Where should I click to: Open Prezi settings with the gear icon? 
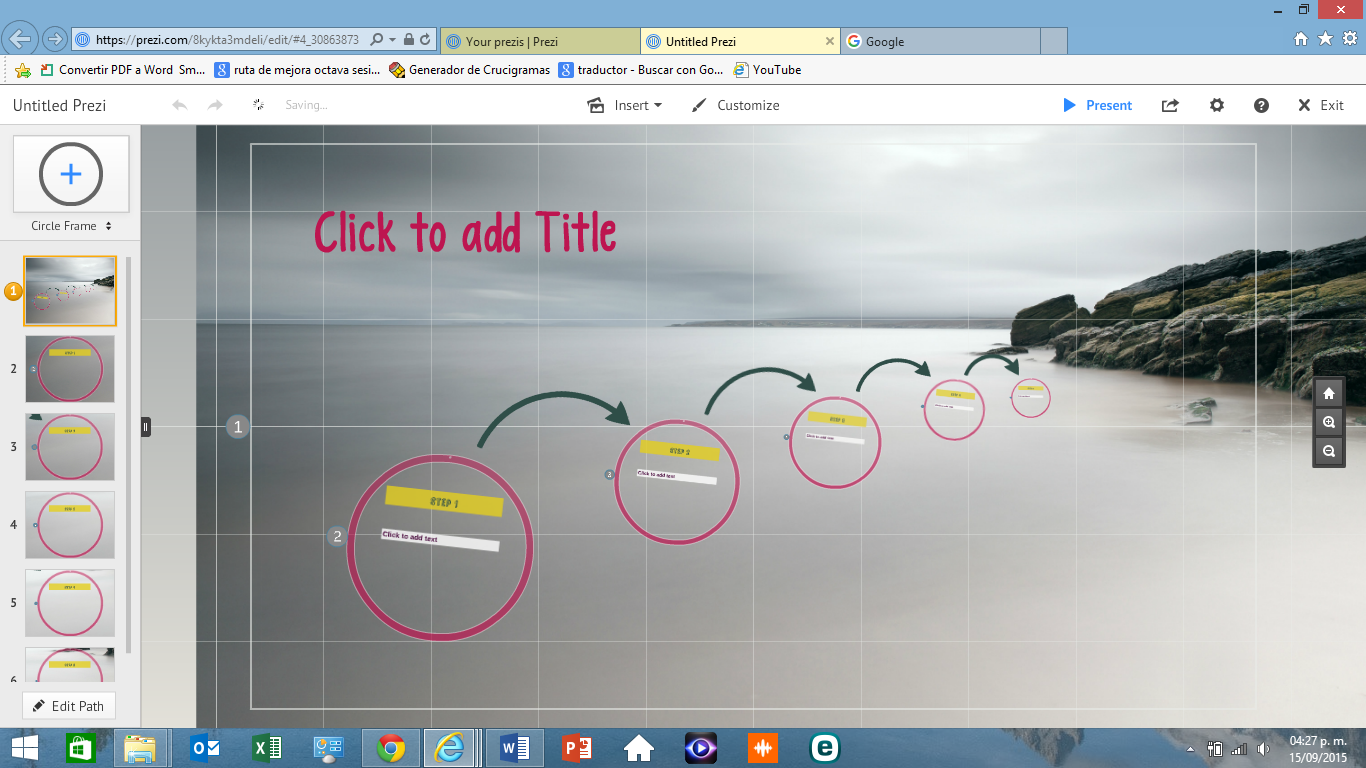click(x=1216, y=105)
